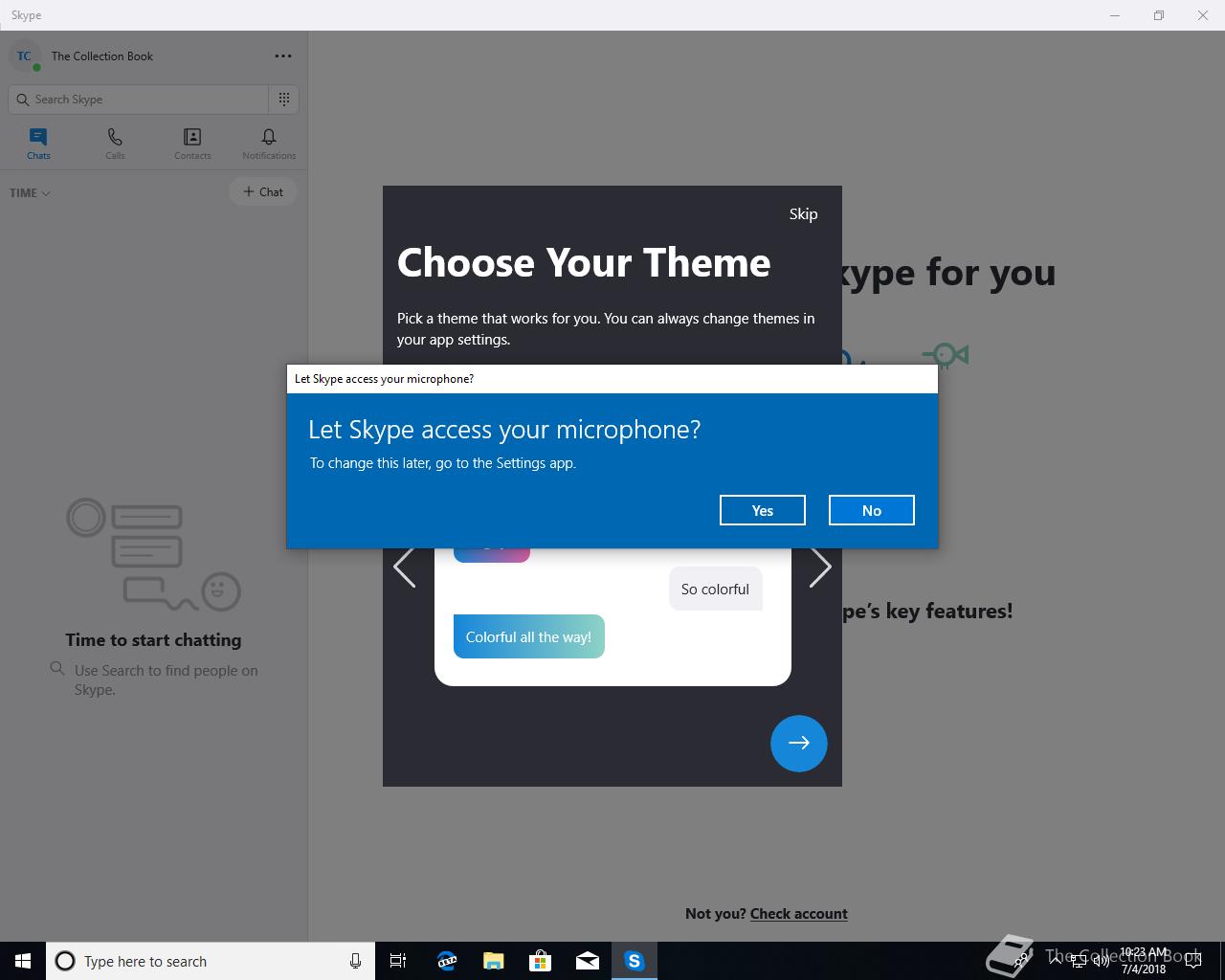This screenshot has height=980, width=1225.
Task: Click the Type here to search box
Action: click(211, 961)
